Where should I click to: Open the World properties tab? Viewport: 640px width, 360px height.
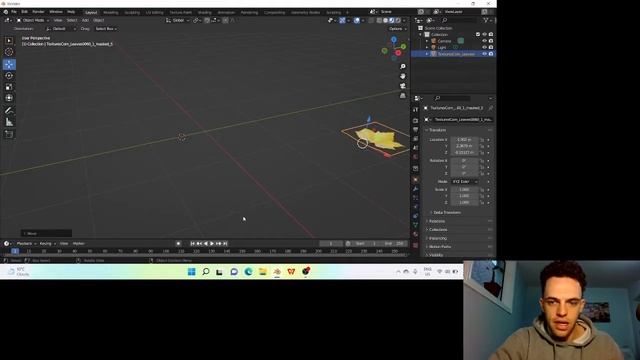416,157
